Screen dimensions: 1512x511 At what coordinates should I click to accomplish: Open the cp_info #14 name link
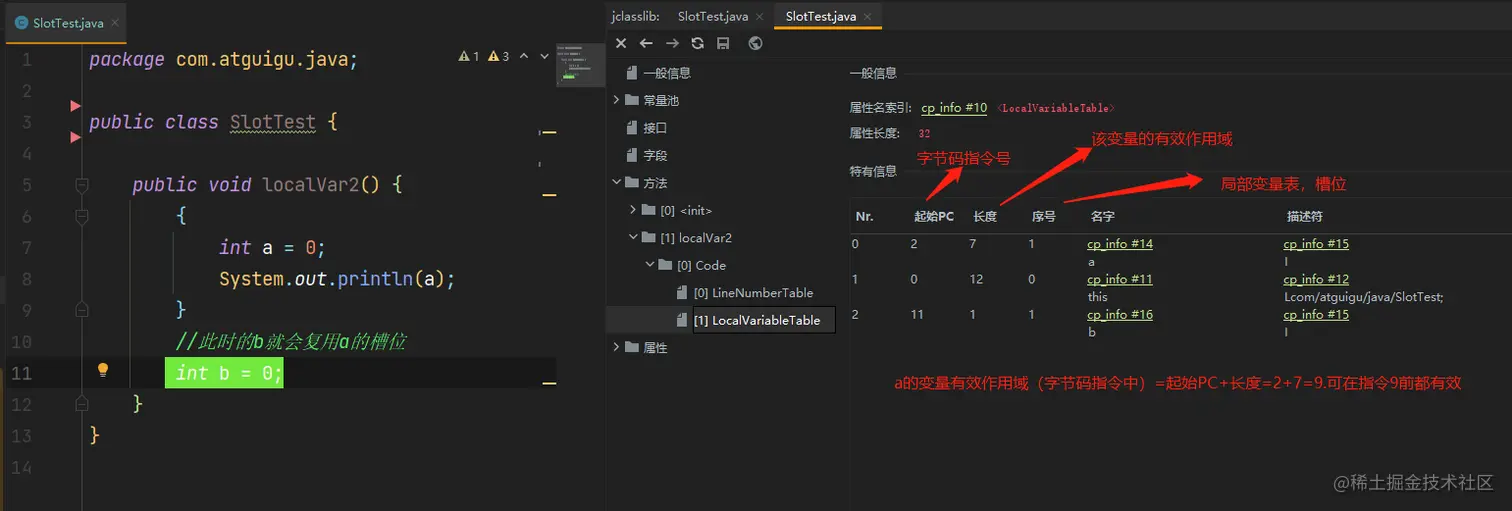(1120, 244)
